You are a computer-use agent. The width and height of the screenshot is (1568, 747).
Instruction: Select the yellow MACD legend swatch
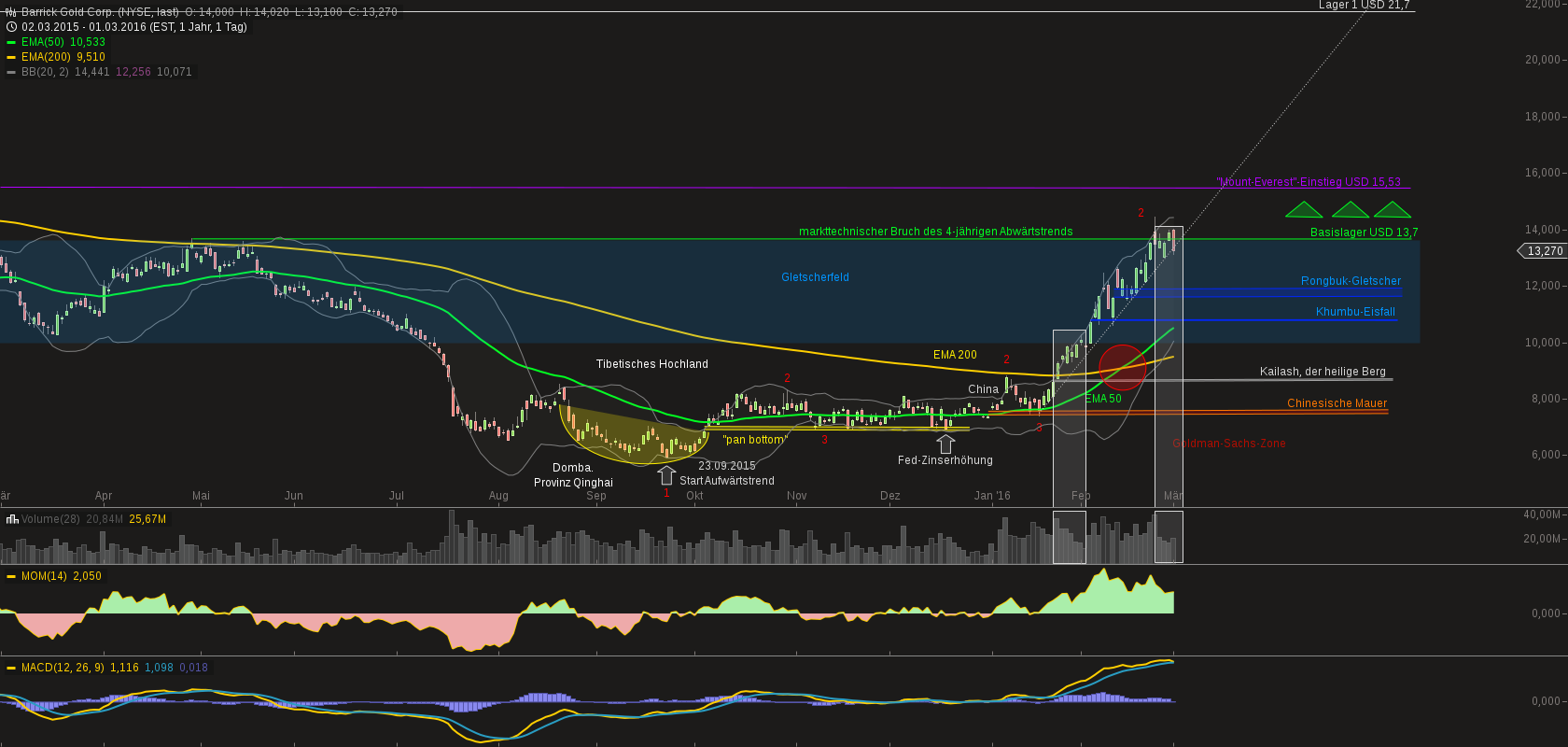click(11, 668)
